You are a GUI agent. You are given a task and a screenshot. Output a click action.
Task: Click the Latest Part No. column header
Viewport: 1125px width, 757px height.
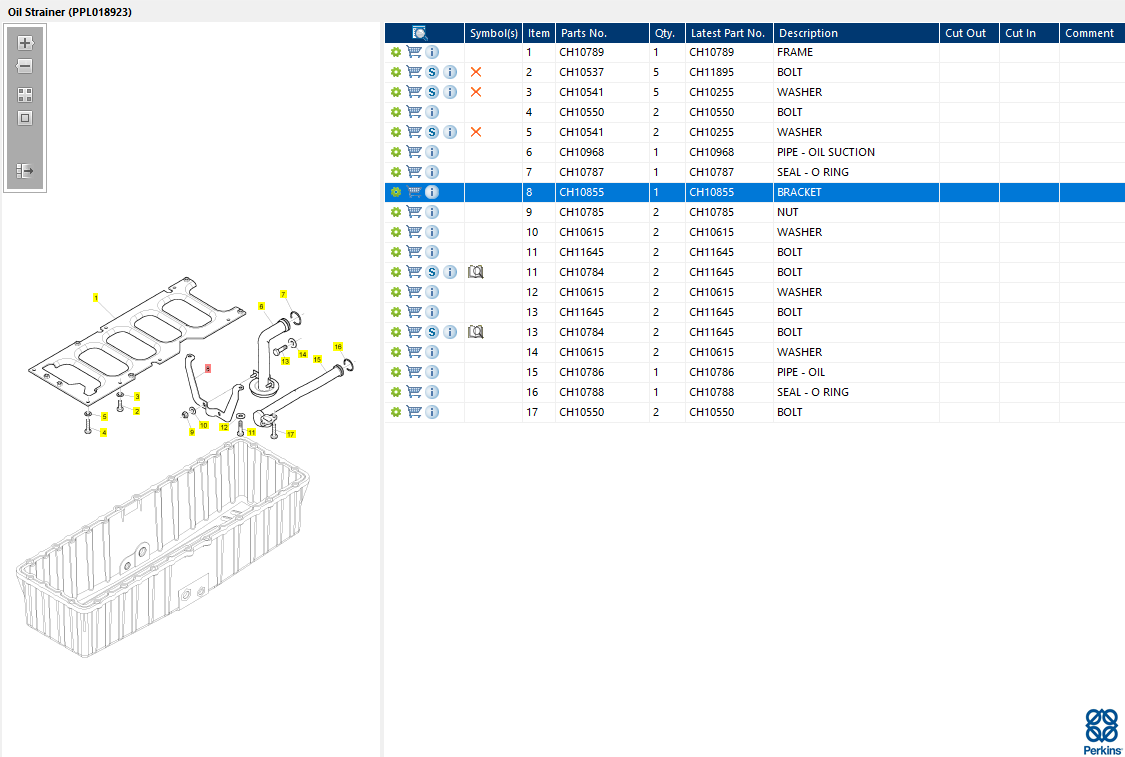click(729, 33)
